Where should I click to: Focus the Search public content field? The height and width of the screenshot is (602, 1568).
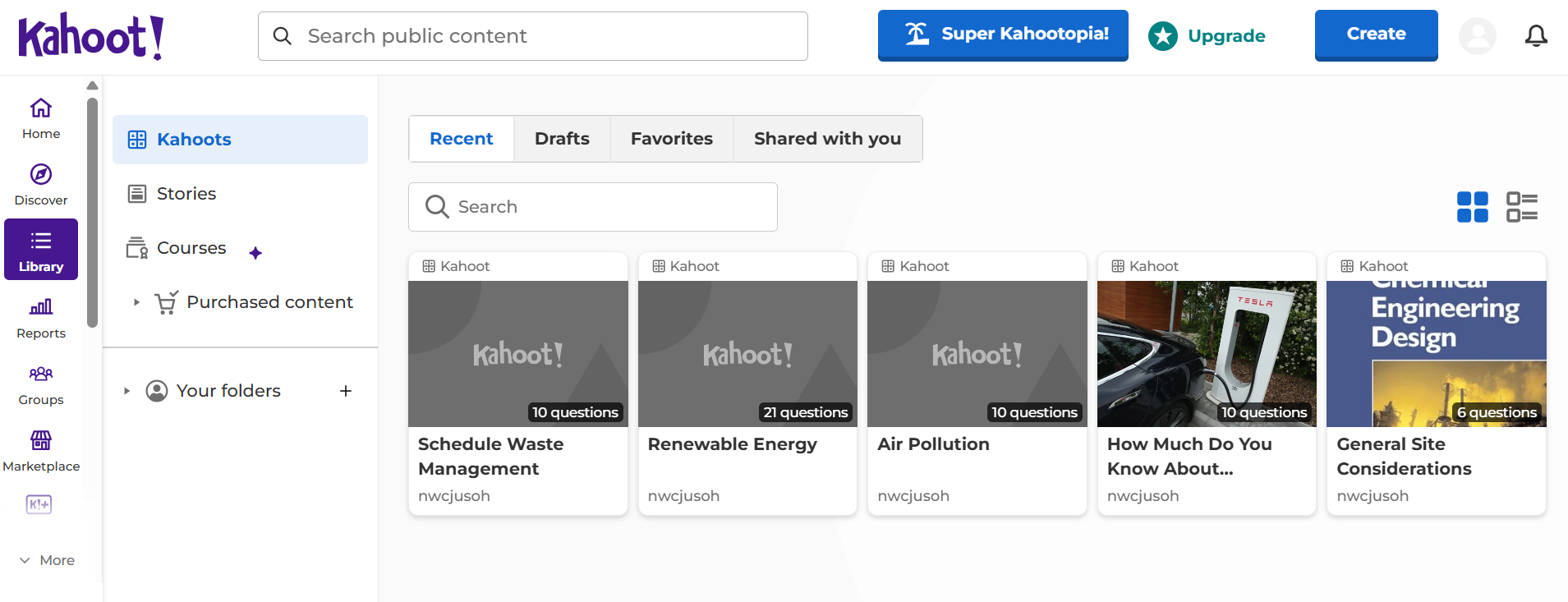click(x=533, y=36)
